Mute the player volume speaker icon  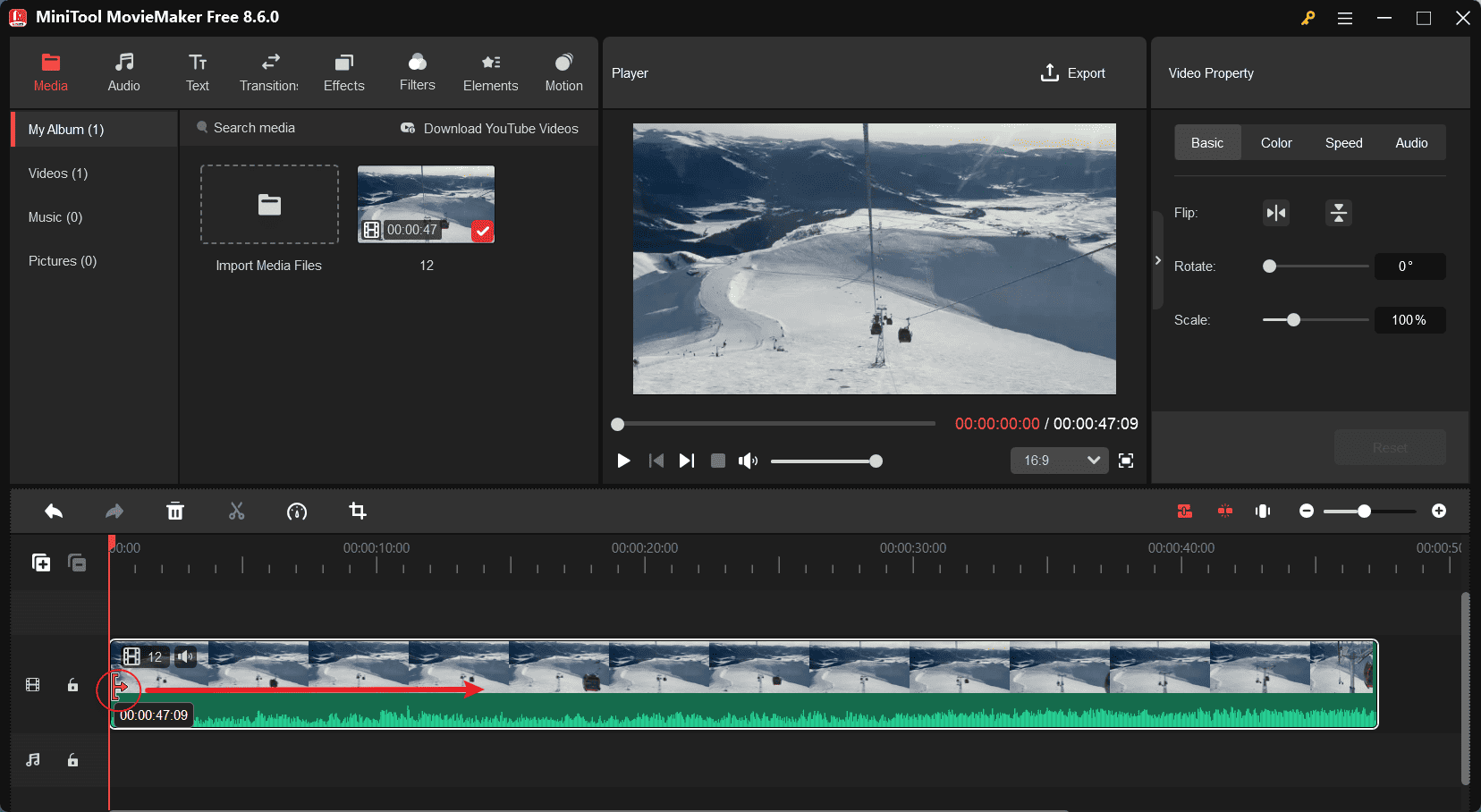748,461
